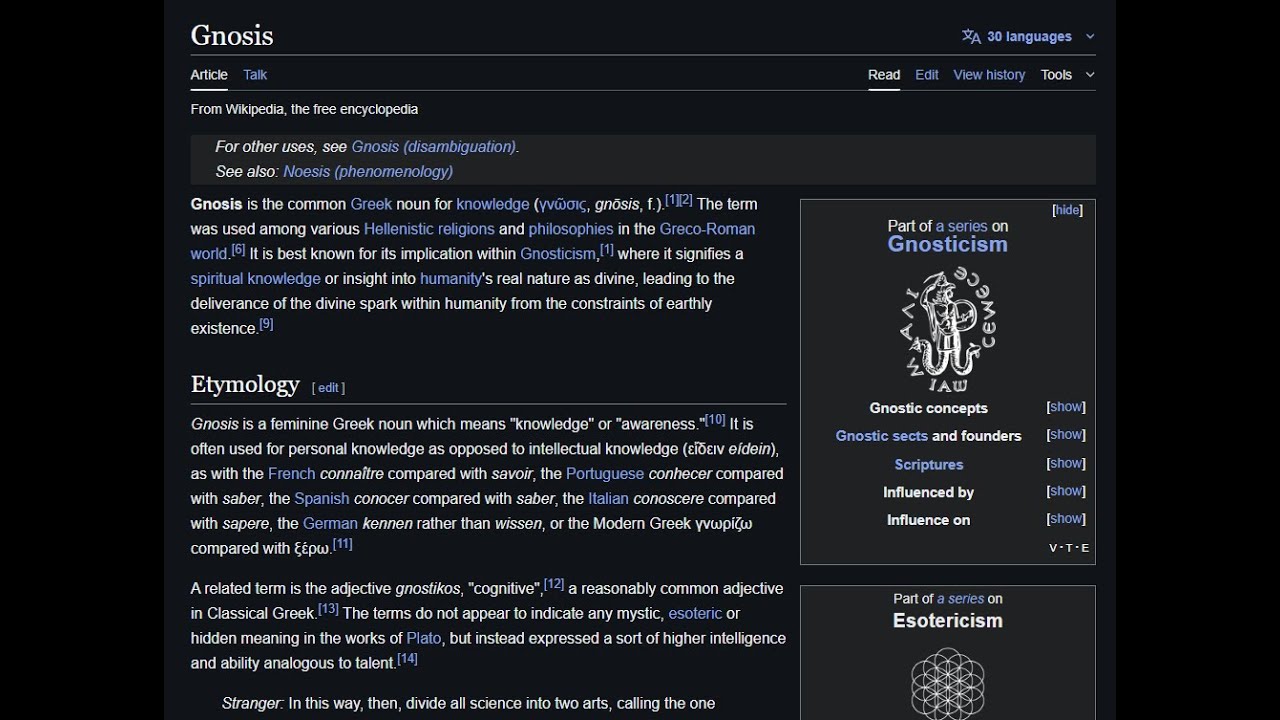
Task: Open the Gnosticism series emblem image
Action: [948, 328]
